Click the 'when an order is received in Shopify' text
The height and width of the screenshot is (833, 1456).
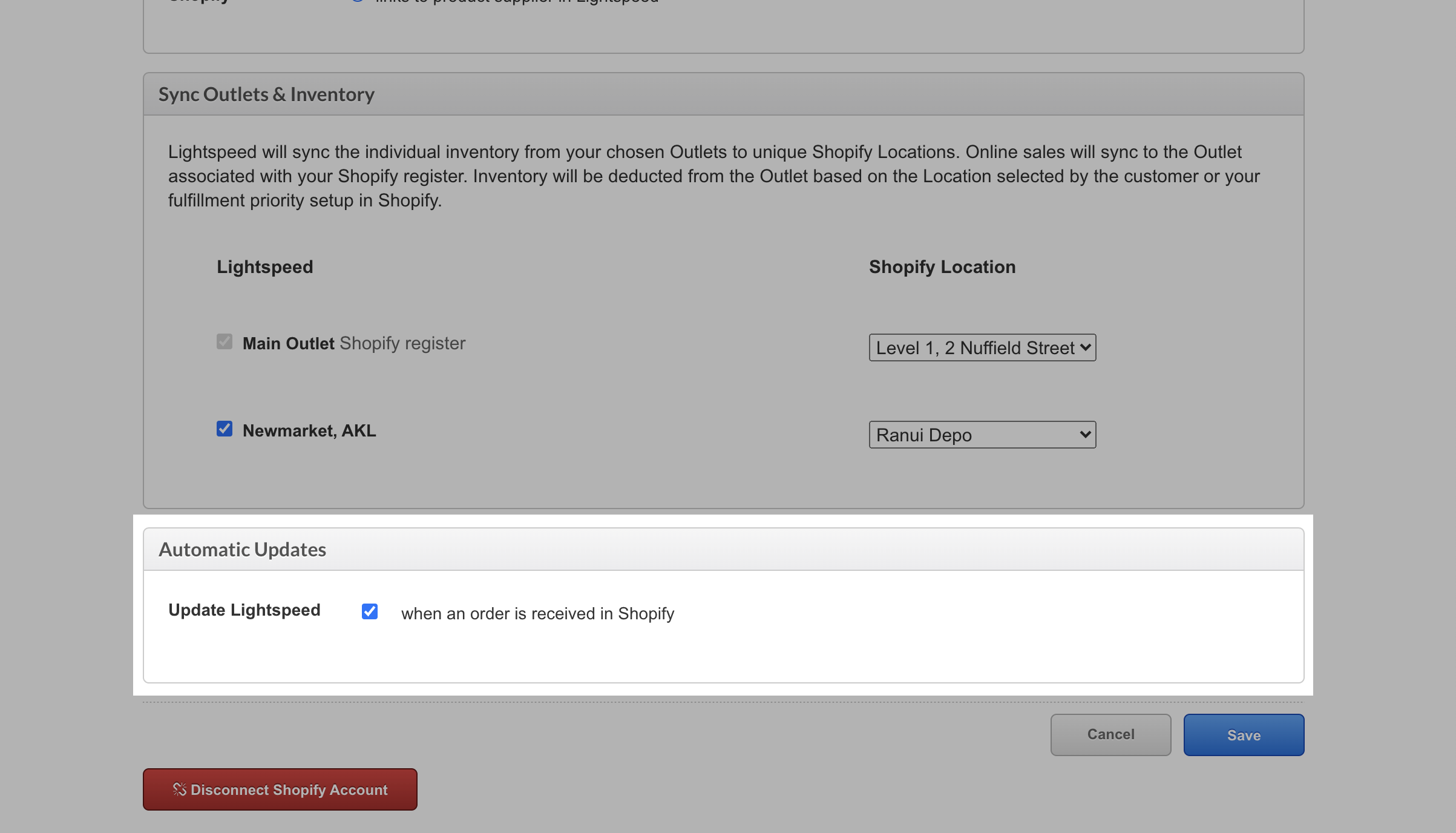tap(537, 613)
